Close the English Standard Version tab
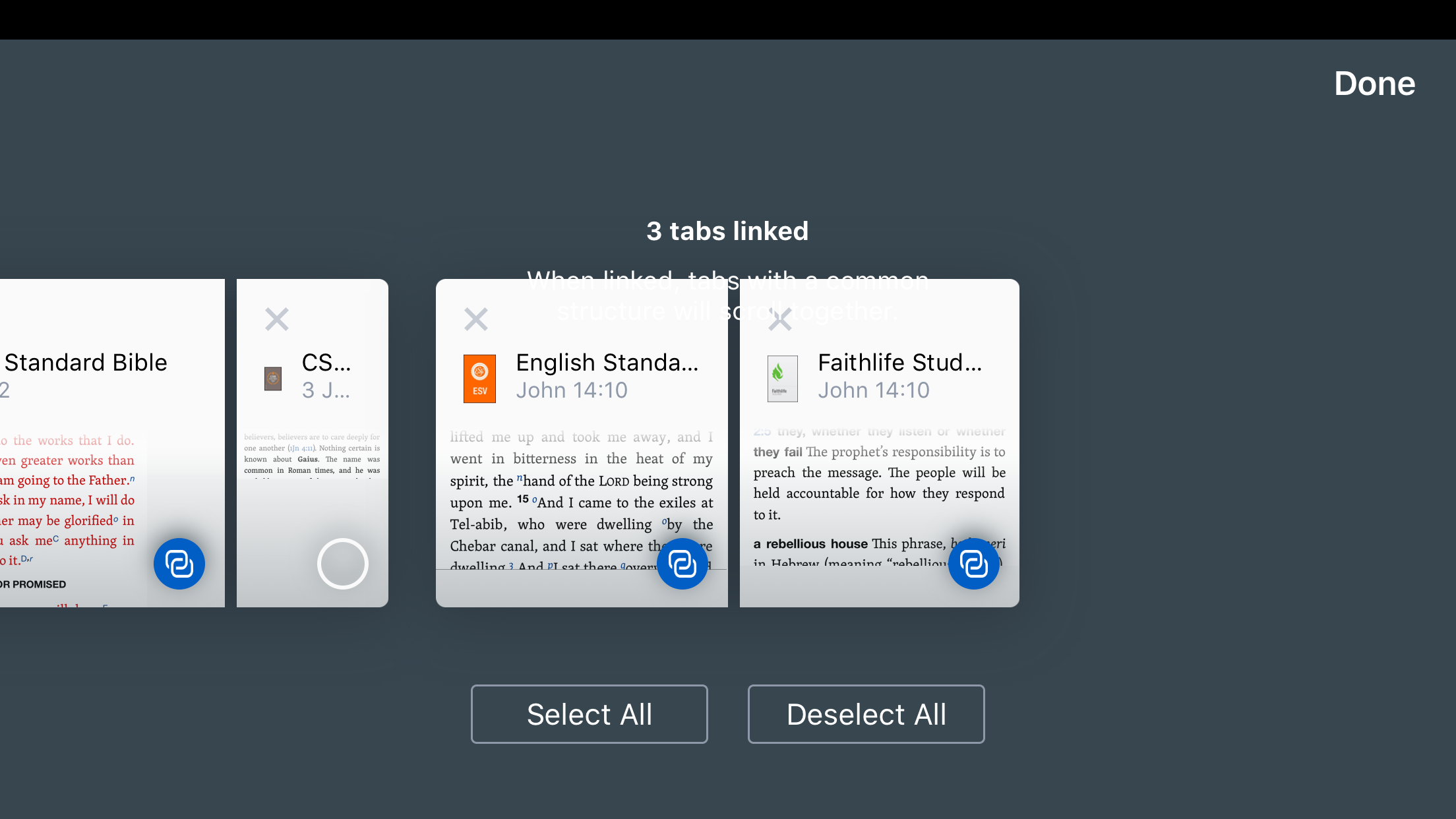This screenshot has height=819, width=1456. pos(476,319)
